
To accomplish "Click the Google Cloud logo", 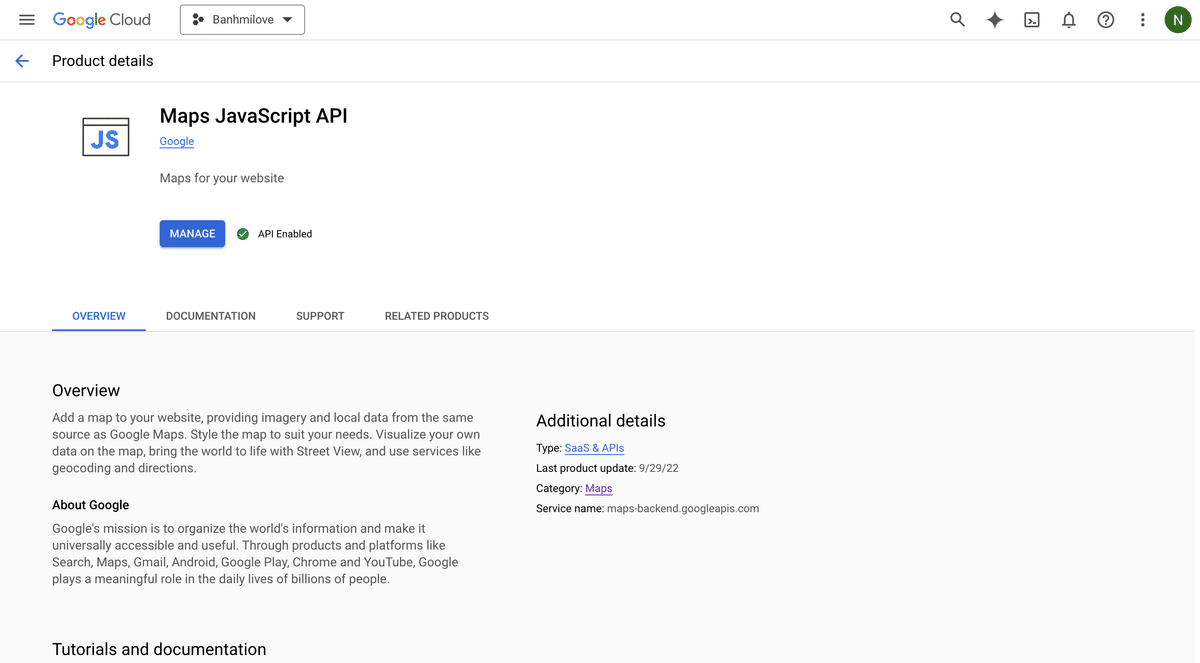I will click(102, 20).
